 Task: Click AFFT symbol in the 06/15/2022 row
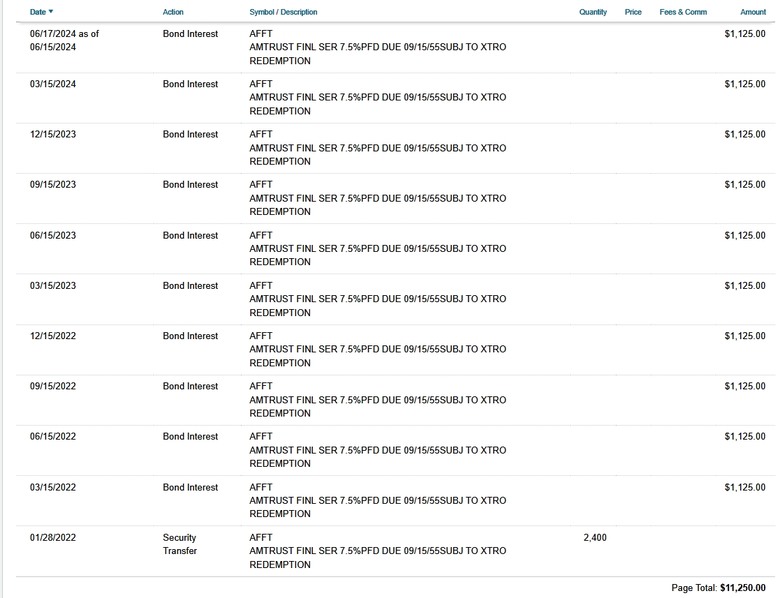pos(261,436)
